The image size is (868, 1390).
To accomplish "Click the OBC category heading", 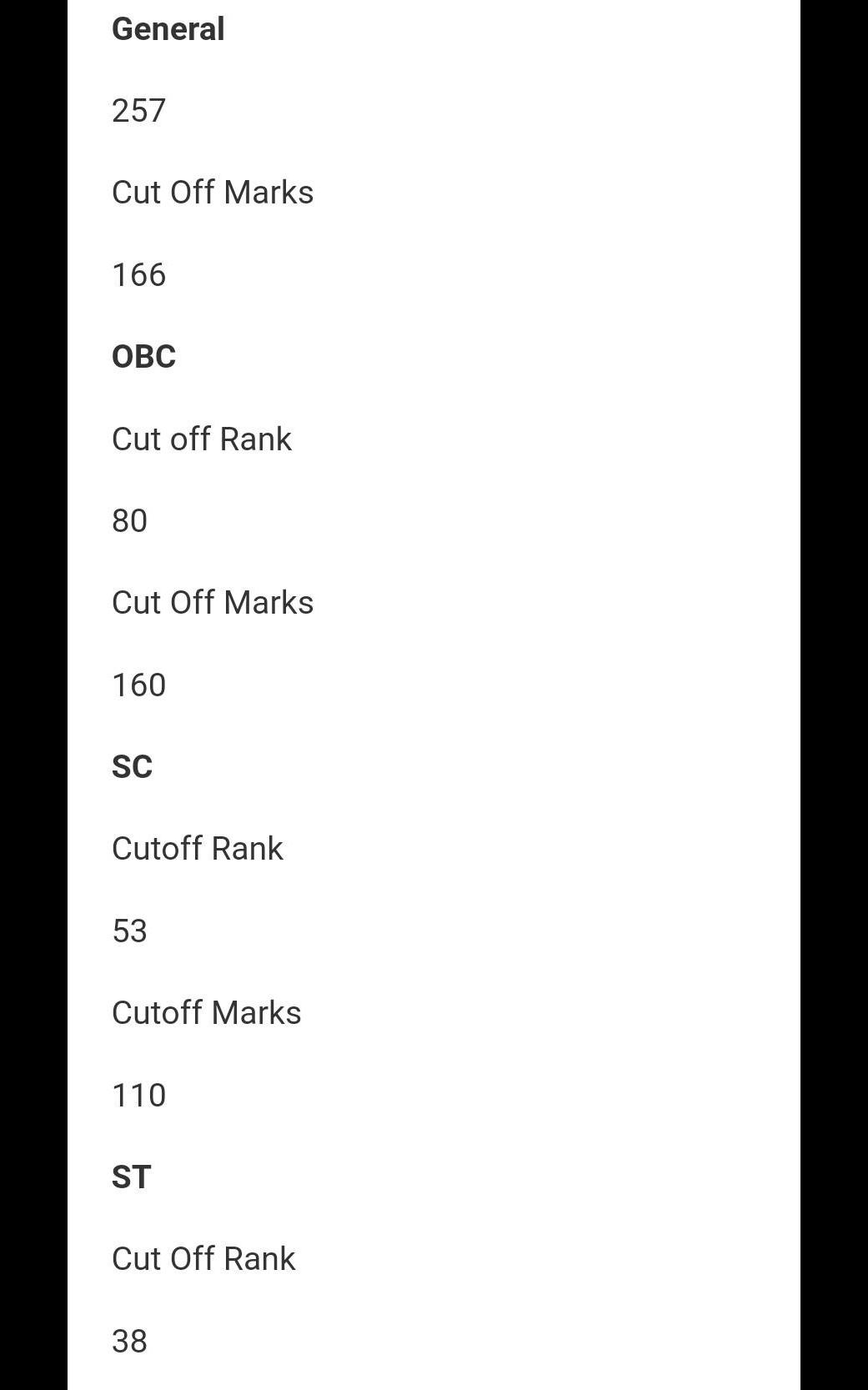I will 143,357.
